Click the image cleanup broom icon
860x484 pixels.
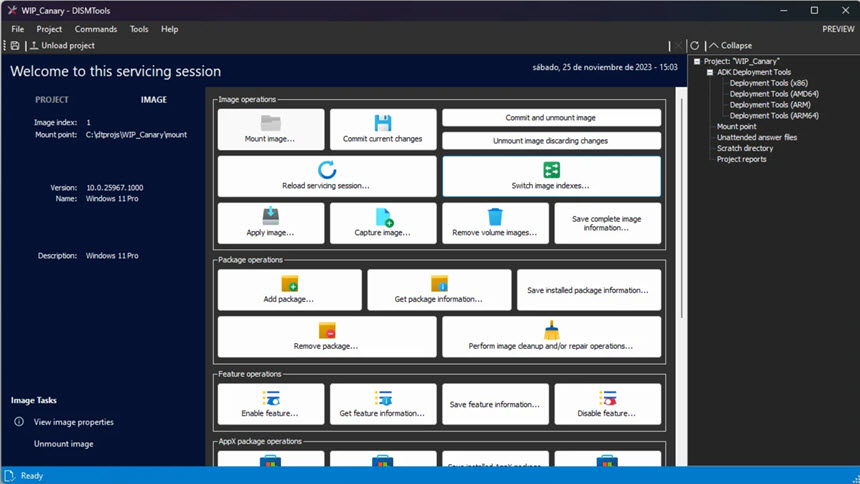[x=551, y=330]
